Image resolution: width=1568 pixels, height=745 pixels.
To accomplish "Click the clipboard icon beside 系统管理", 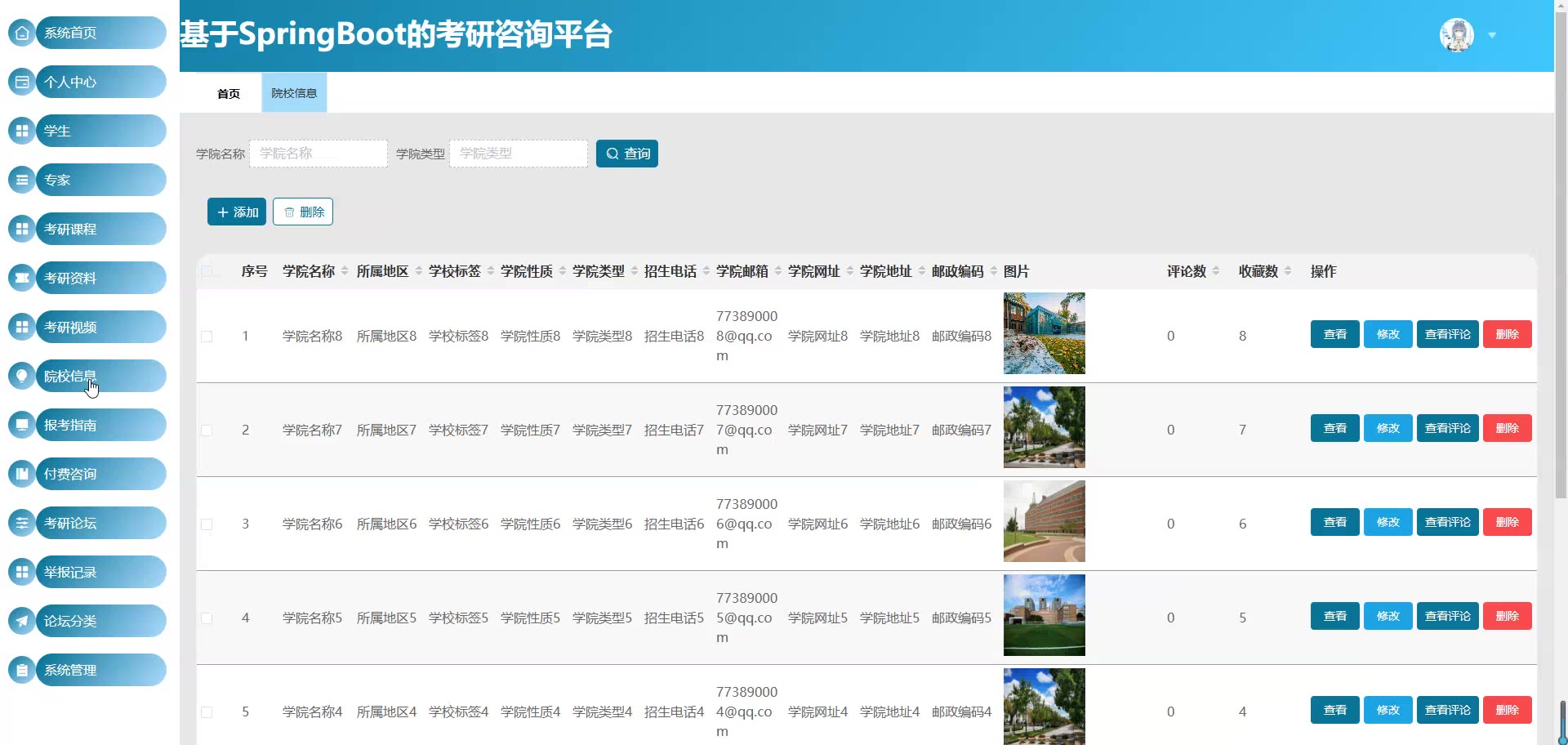I will click(x=22, y=670).
